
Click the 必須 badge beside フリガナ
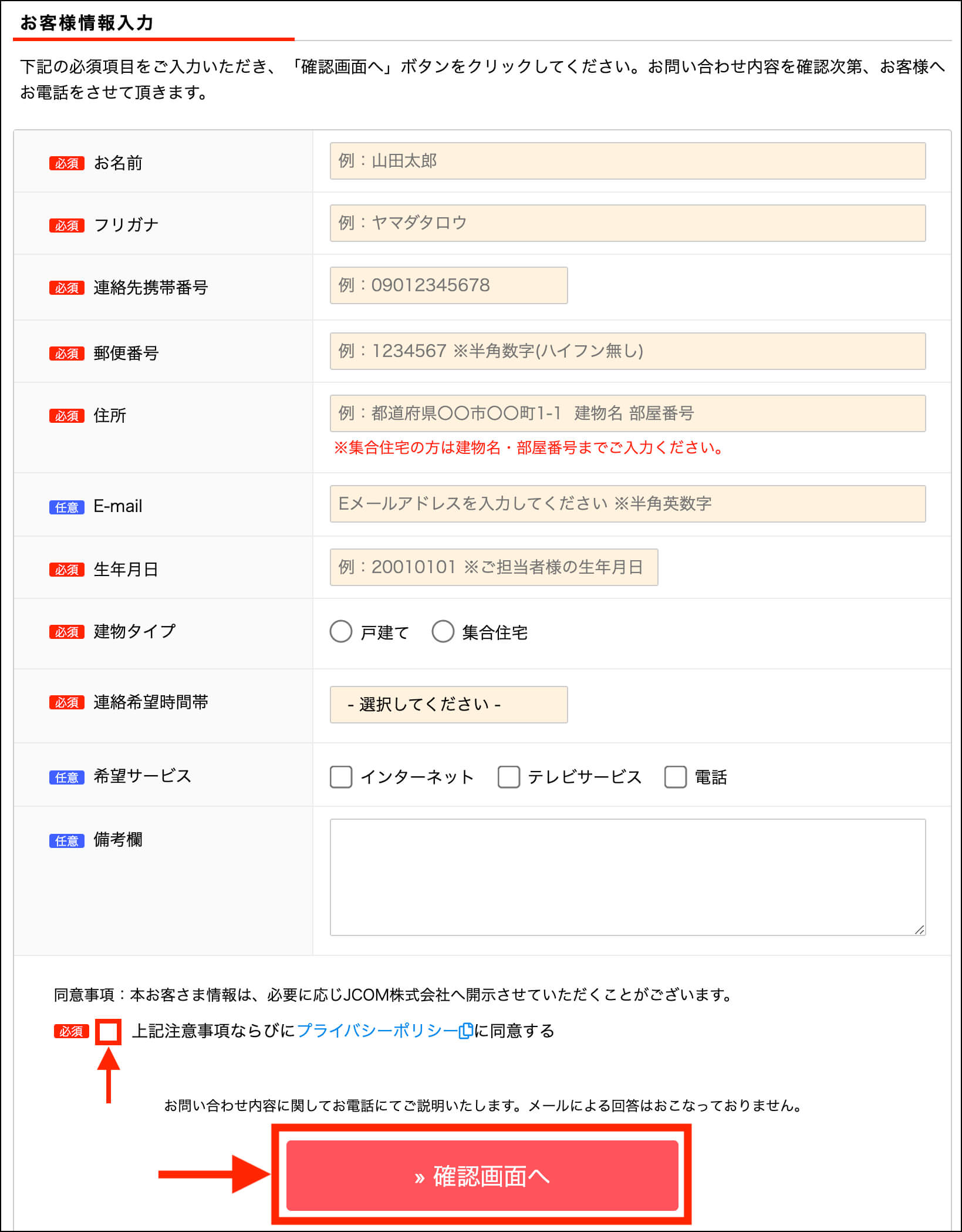point(67,225)
